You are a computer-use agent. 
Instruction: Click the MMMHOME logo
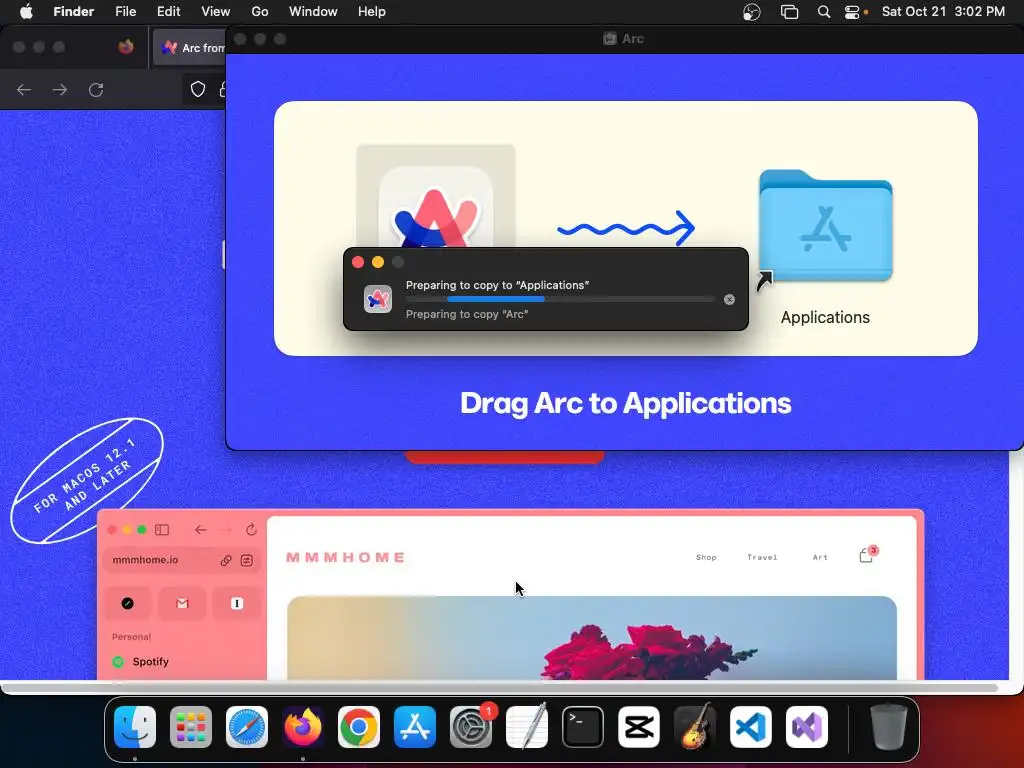[345, 558]
